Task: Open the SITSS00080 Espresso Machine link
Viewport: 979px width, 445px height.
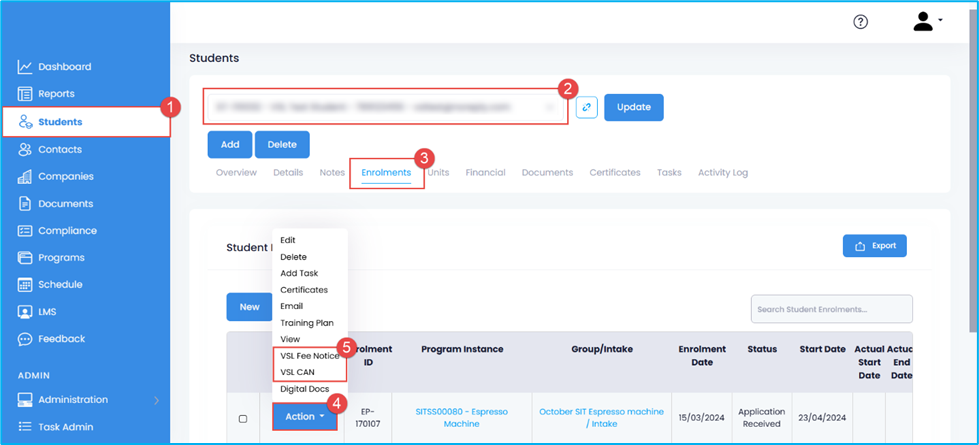Action: click(x=462, y=417)
